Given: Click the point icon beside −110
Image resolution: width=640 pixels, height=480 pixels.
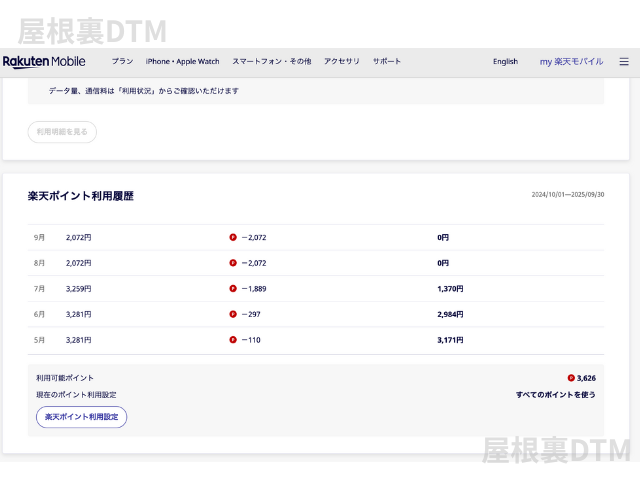Looking at the screenshot, I should click(x=233, y=340).
